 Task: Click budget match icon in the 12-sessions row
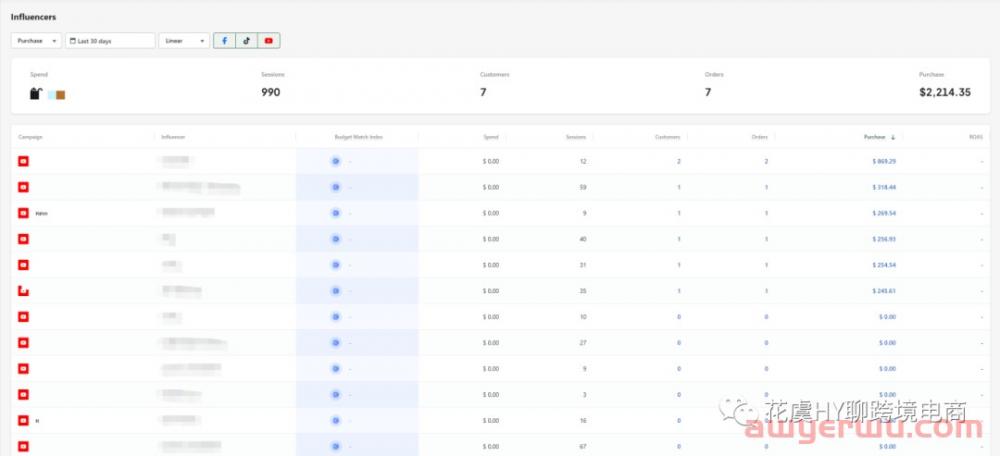click(x=335, y=161)
